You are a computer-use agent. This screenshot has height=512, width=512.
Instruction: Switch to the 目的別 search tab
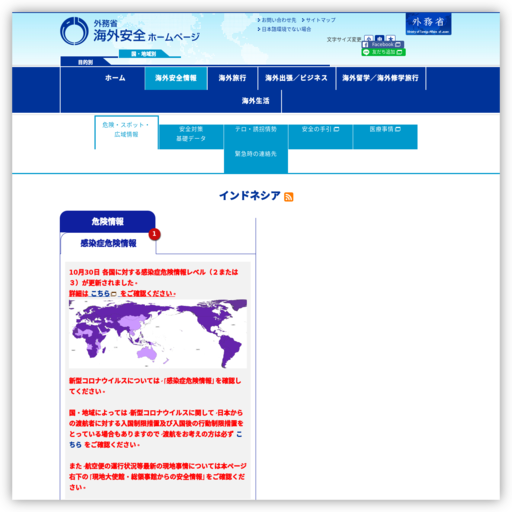(x=85, y=62)
